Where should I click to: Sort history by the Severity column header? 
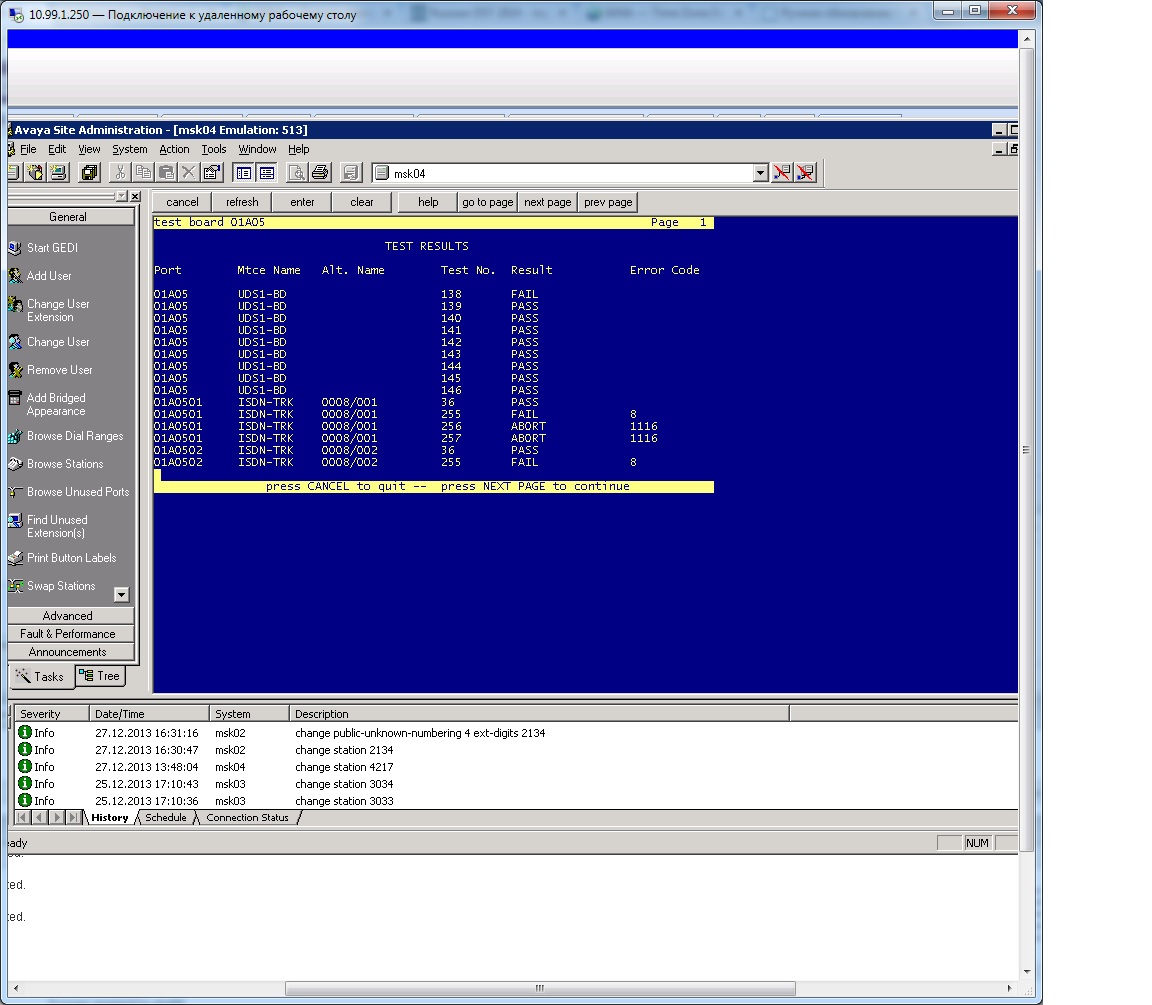pos(51,714)
